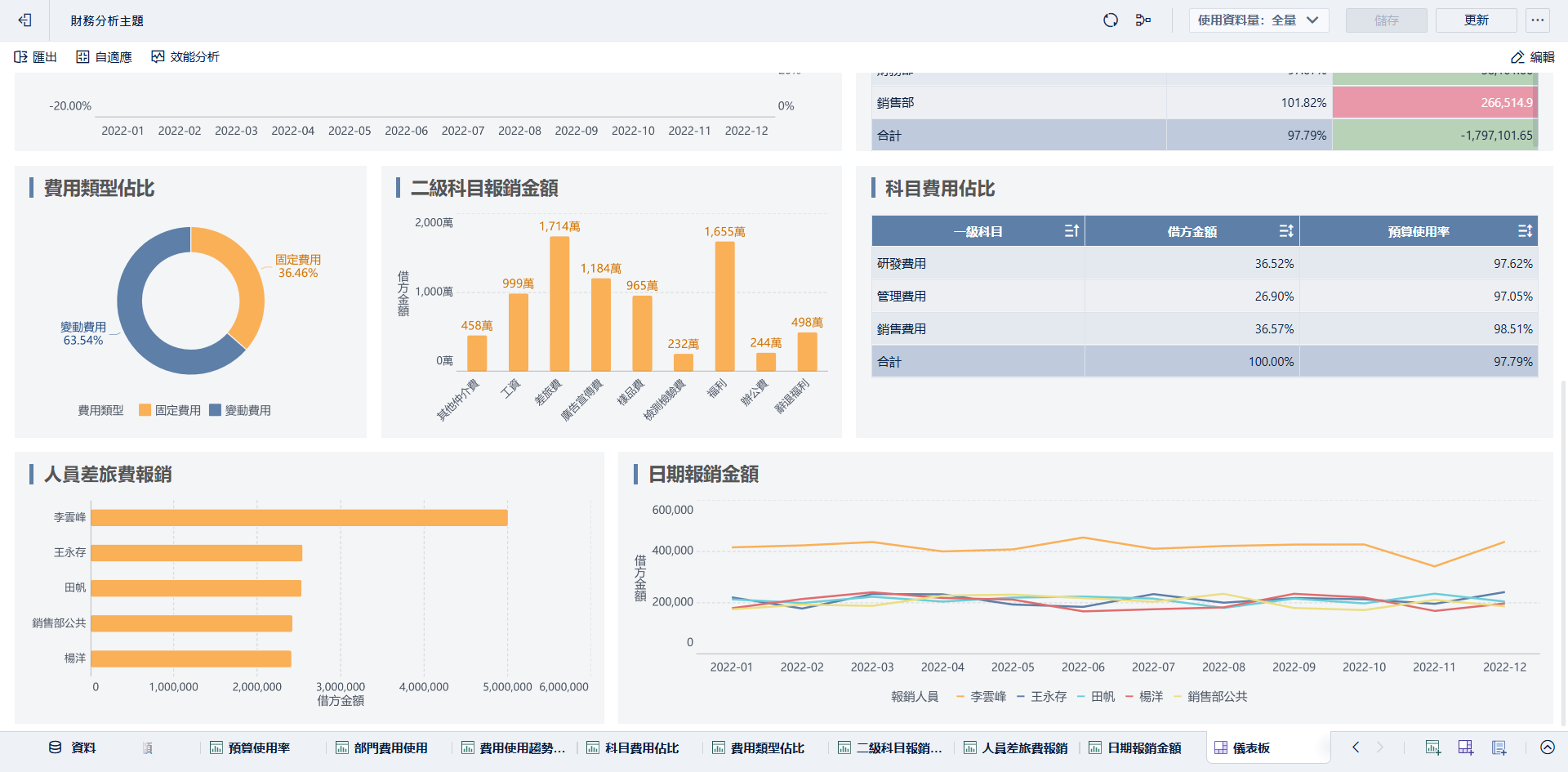Toggle 王永存 legend in line chart

(1041, 697)
